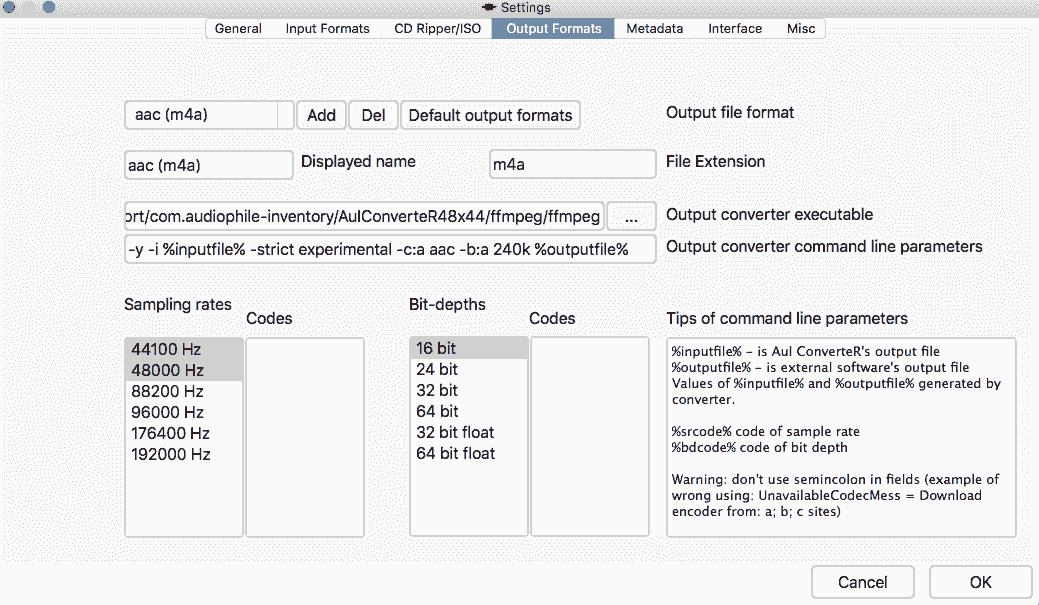Select 16 bit depth
1039x605 pixels.
tap(468, 348)
